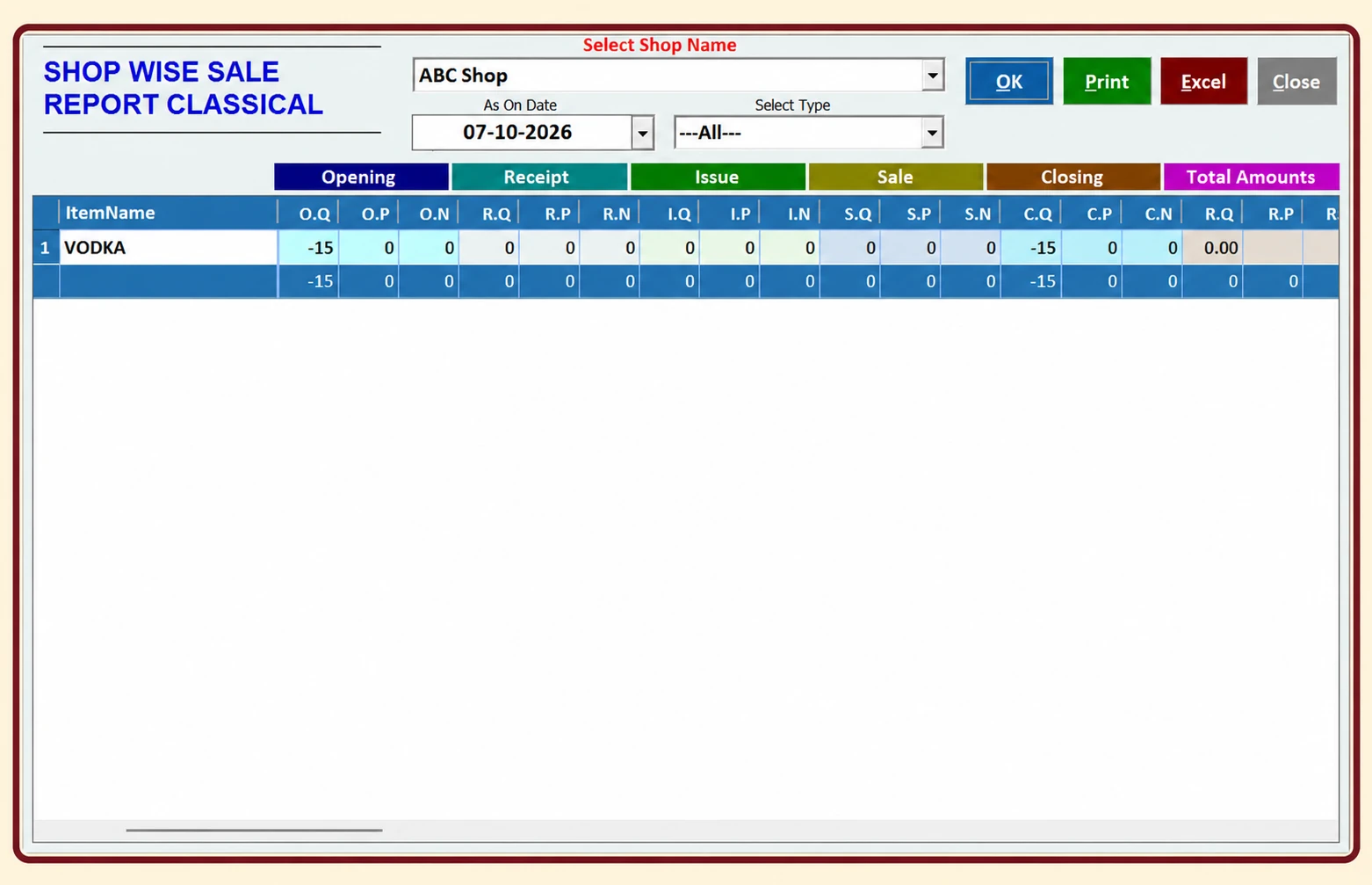Viewport: 1372px width, 885px height.
Task: Click the I.Q column header
Action: (670, 214)
